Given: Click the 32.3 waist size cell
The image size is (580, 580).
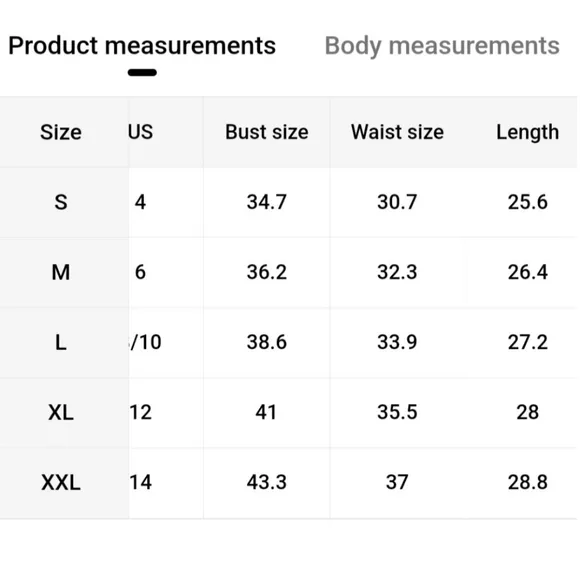Looking at the screenshot, I should click(397, 272).
